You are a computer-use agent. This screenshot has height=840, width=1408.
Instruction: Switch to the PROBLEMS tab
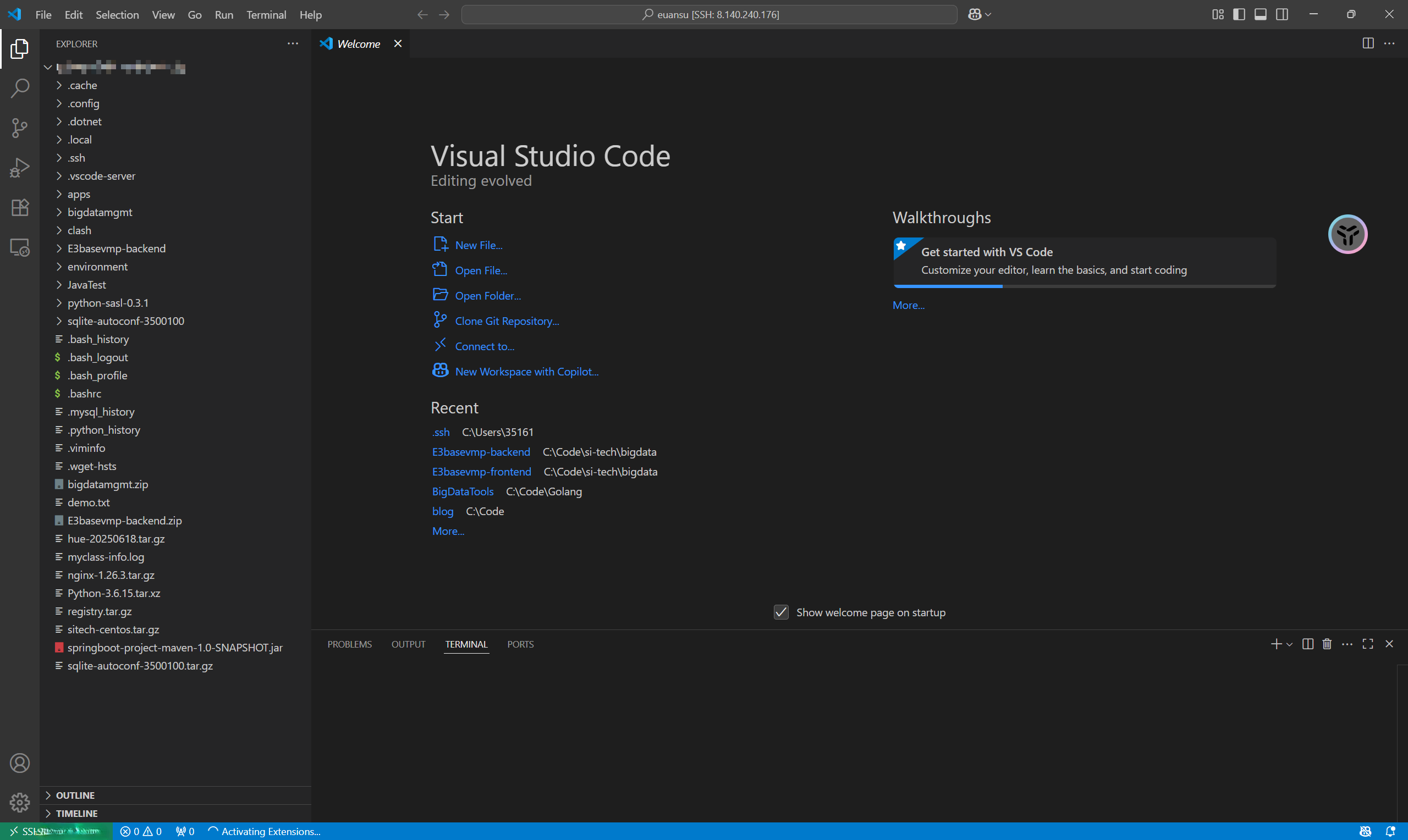349,644
